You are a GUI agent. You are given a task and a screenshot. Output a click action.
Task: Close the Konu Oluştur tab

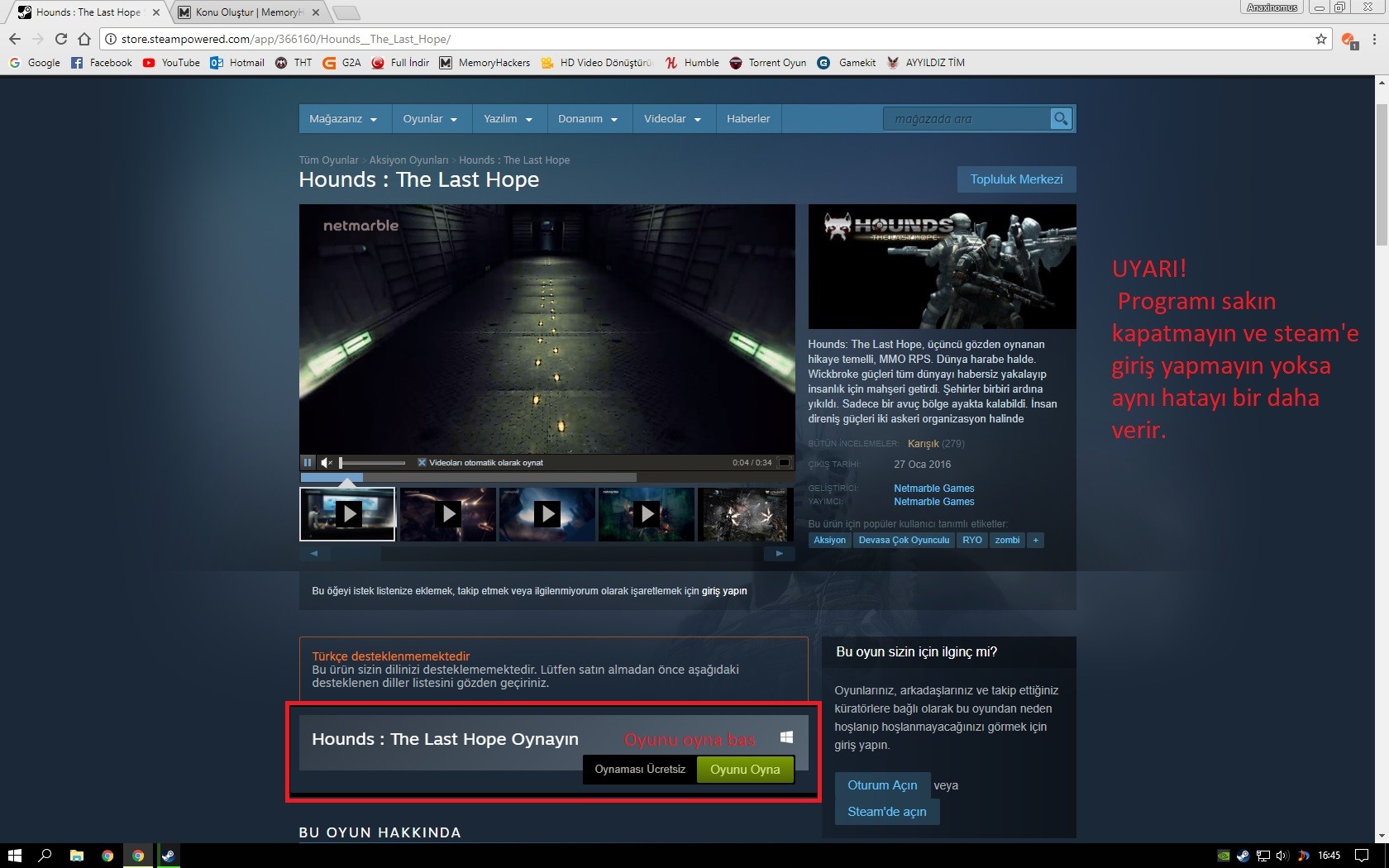point(316,12)
